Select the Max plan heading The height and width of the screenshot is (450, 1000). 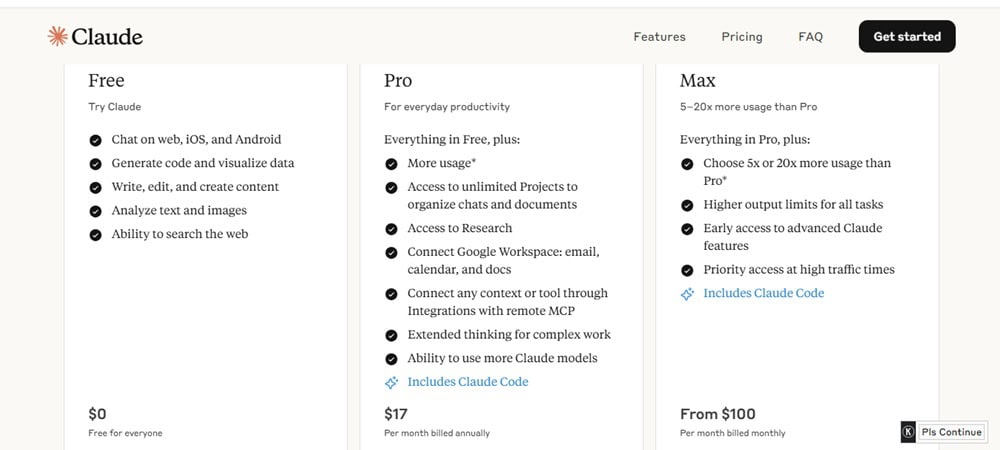(698, 80)
